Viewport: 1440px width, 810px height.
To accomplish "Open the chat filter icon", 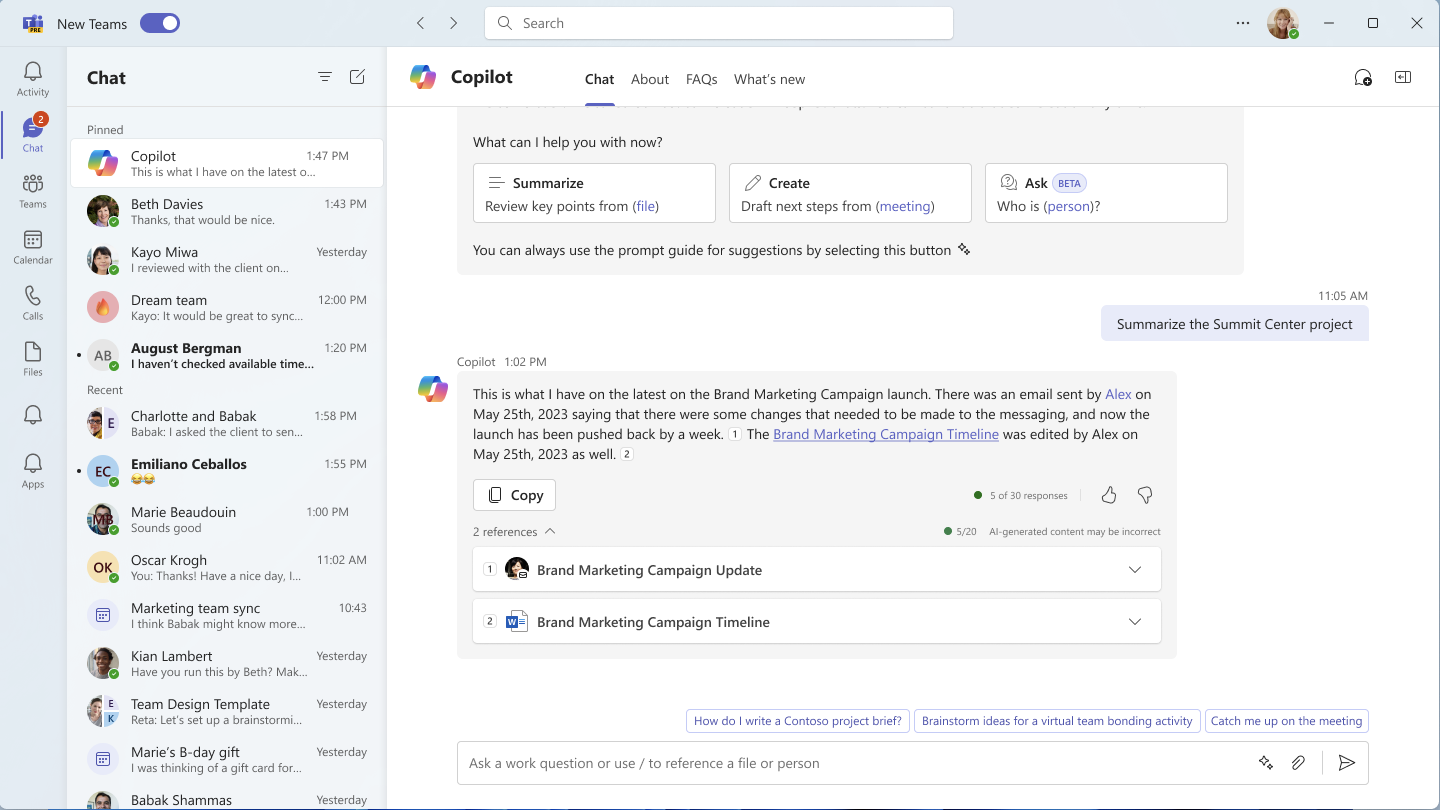I will coord(324,76).
